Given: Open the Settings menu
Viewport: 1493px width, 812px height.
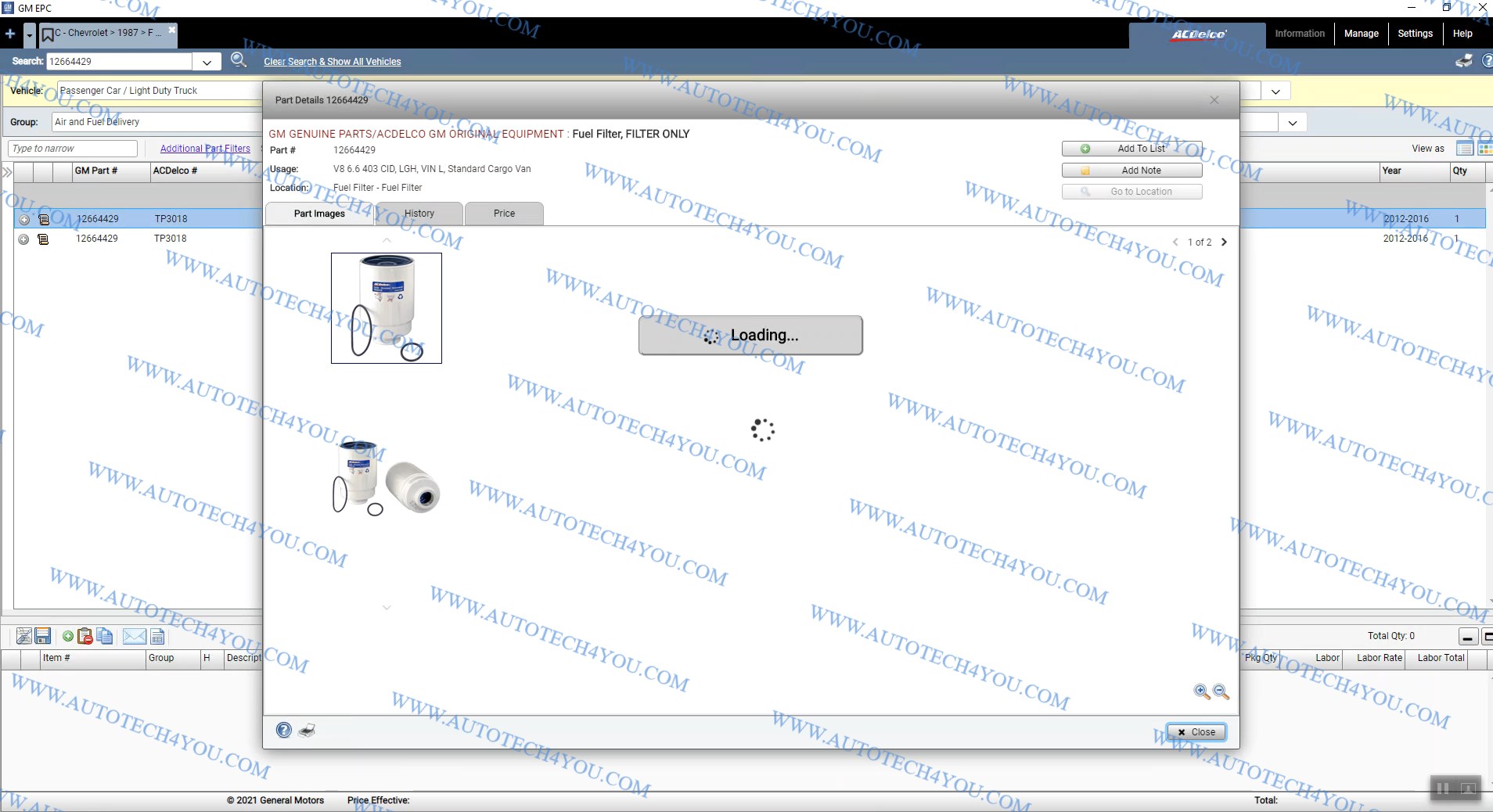Looking at the screenshot, I should [1415, 34].
